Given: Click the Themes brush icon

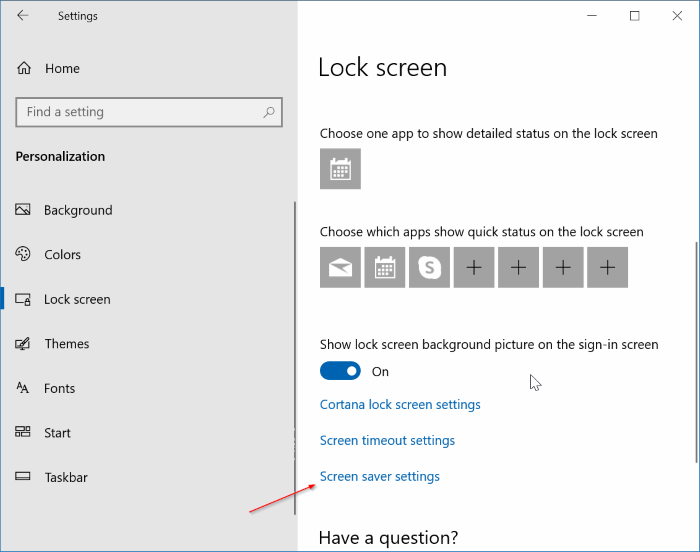Looking at the screenshot, I should [x=23, y=343].
